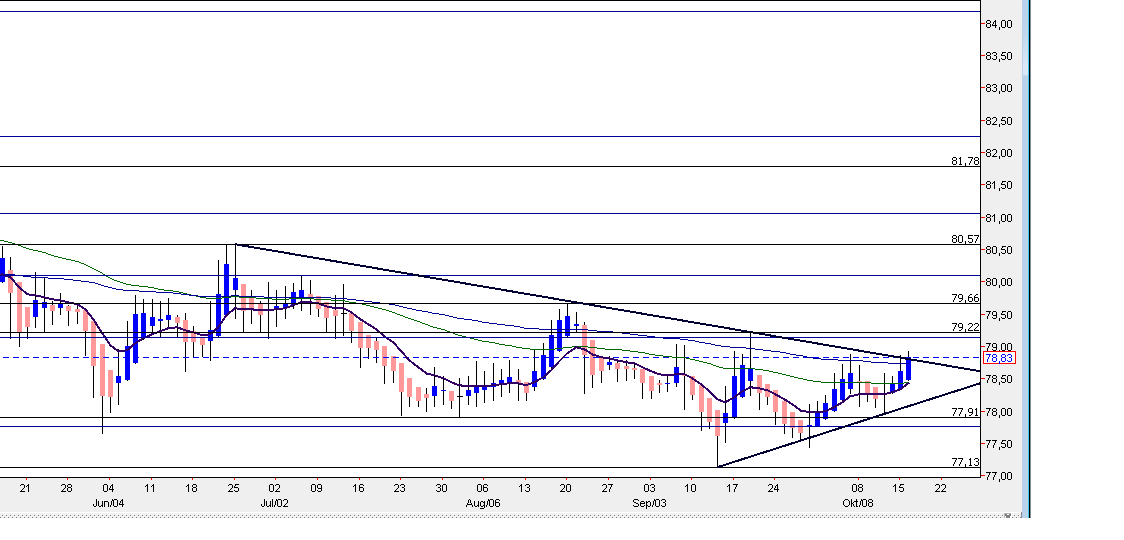
Task: Click the 80,57 horizontal level label
Action: (965, 239)
